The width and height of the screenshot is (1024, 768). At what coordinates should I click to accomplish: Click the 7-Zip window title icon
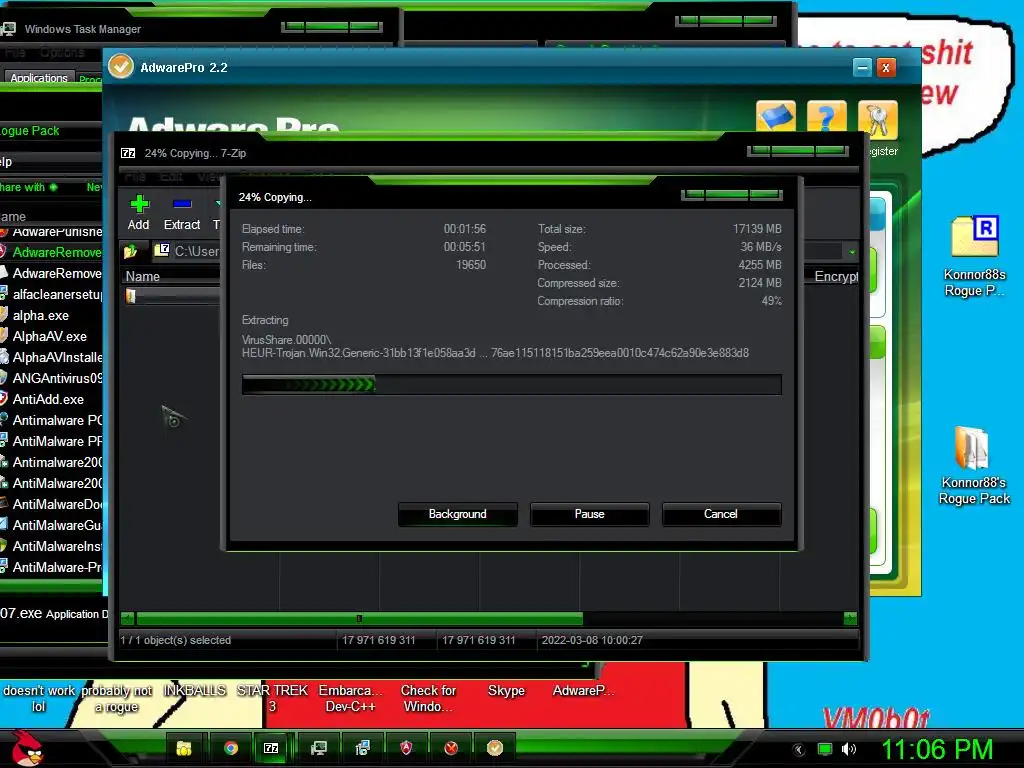tap(128, 153)
